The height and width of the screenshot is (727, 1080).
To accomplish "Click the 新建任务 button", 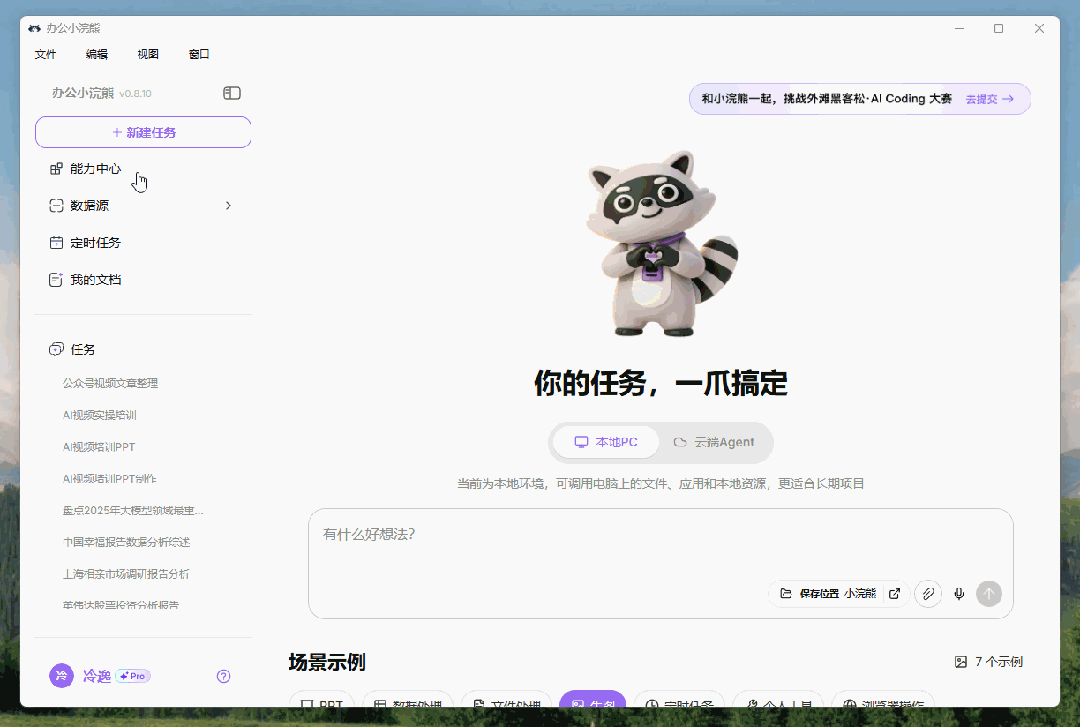I will (143, 132).
